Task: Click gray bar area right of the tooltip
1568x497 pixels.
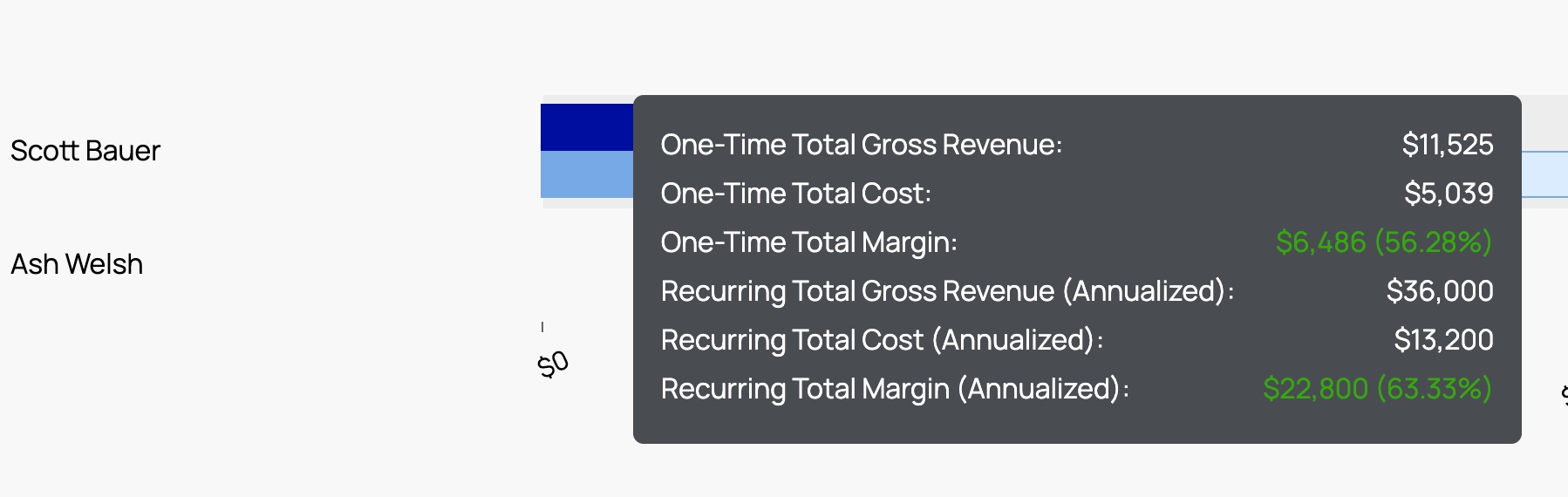Action: (x=1544, y=122)
